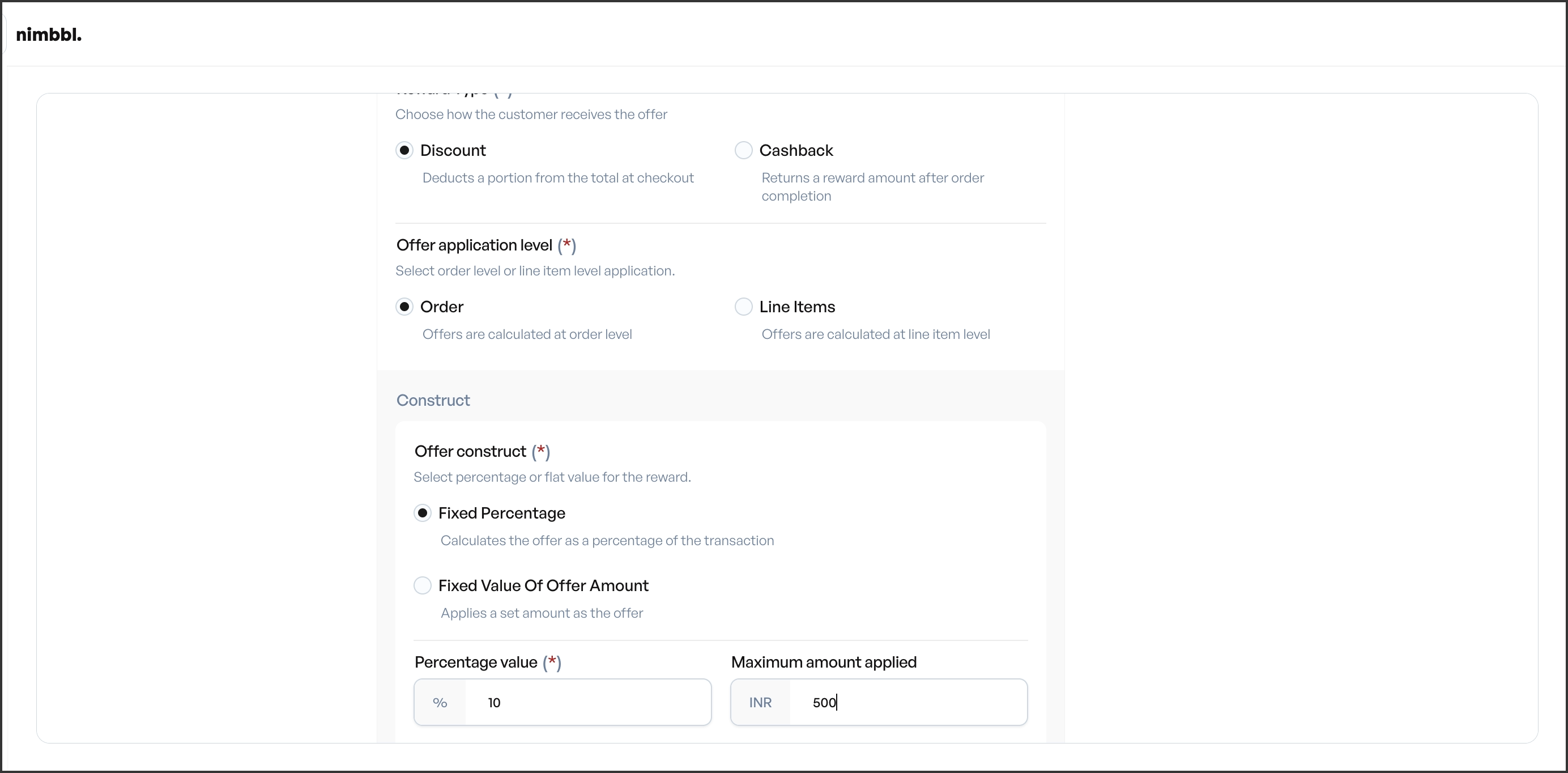
Task: Click the INR currency prefix
Action: (760, 702)
